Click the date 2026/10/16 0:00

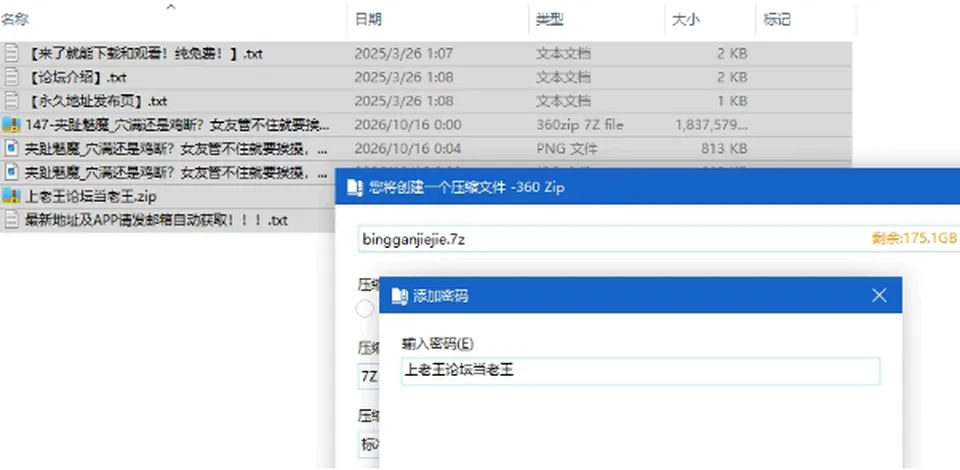tap(407, 125)
